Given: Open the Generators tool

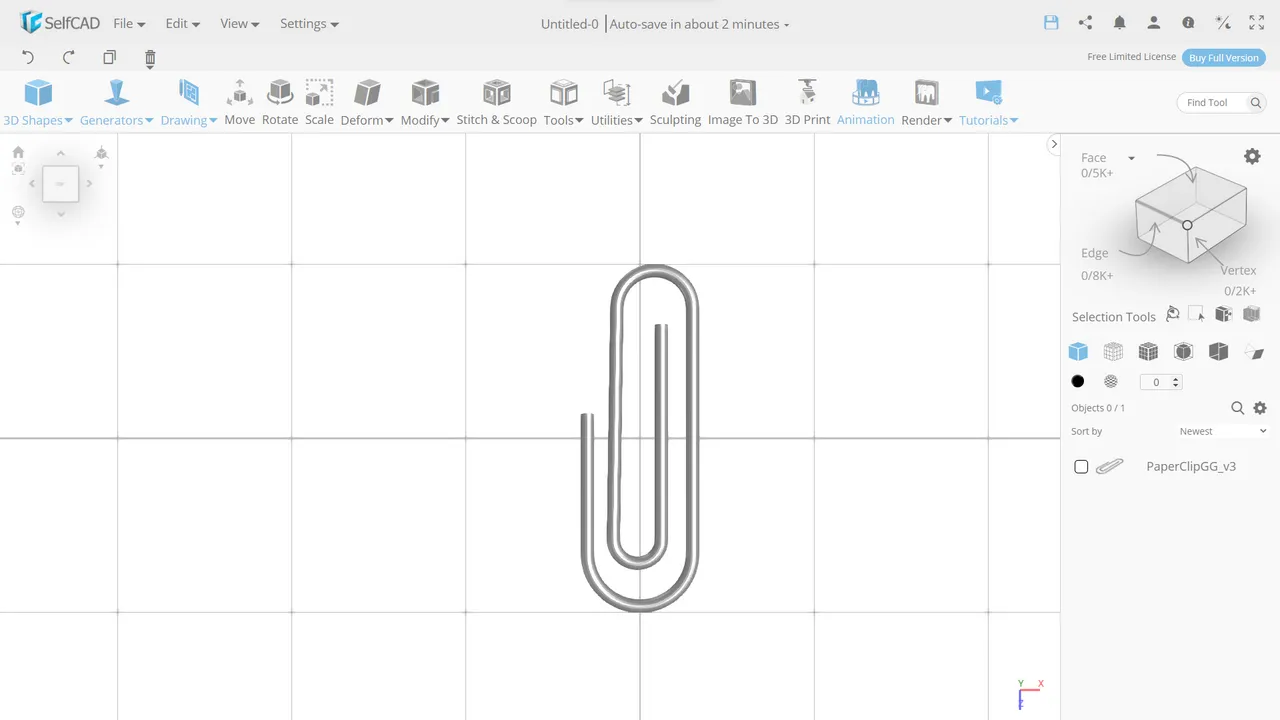Looking at the screenshot, I should click(x=117, y=103).
